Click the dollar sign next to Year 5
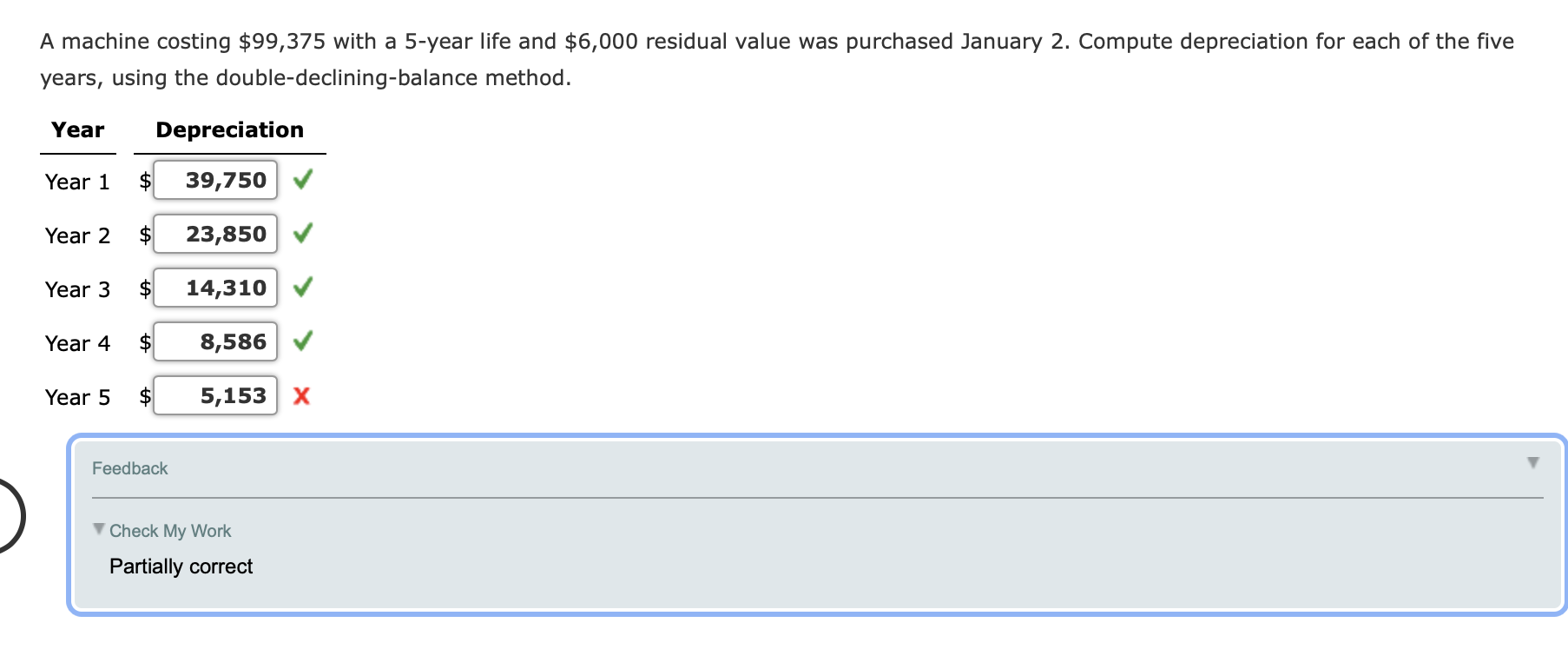 point(144,396)
